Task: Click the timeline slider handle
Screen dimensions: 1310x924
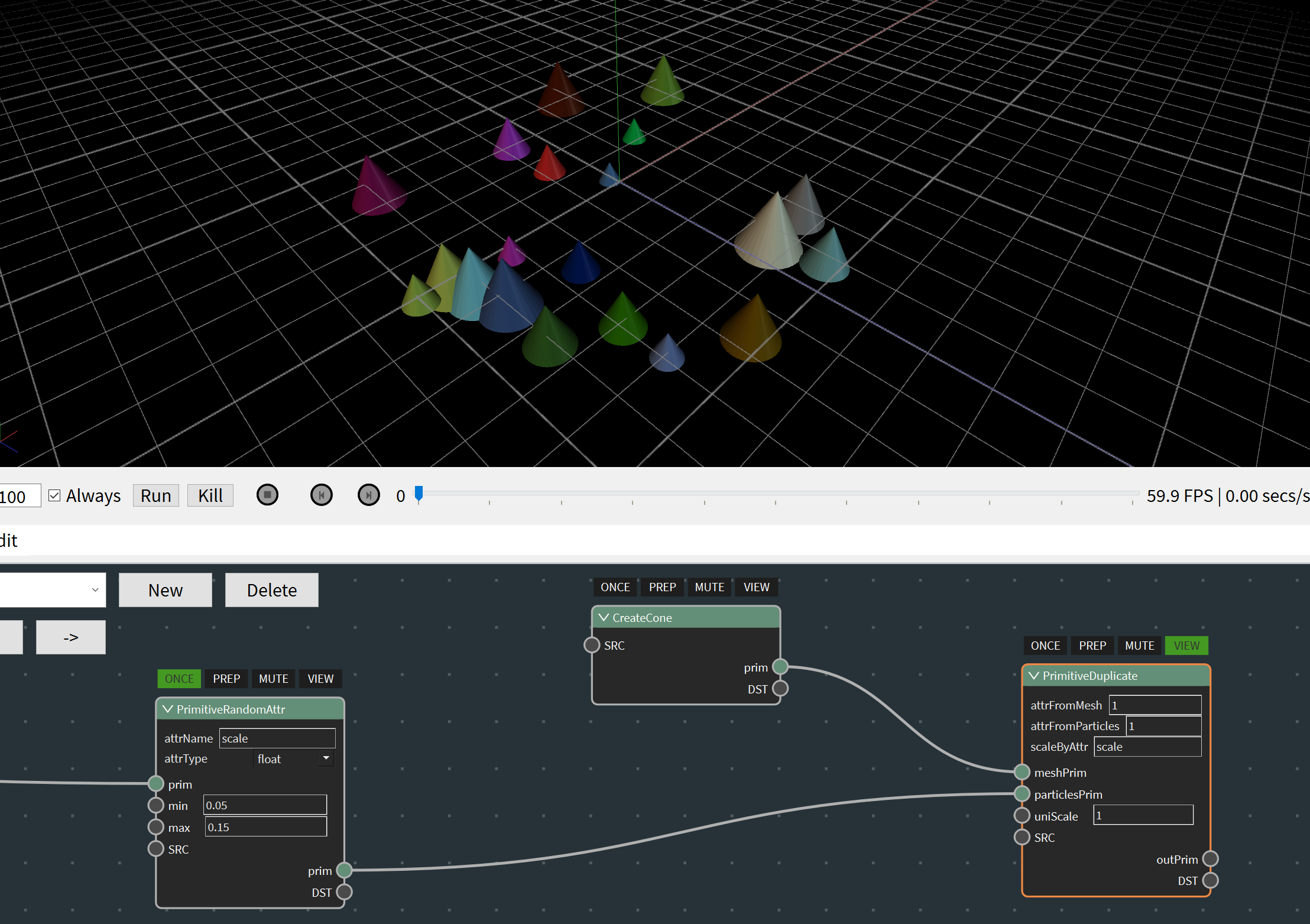Action: 419,493
